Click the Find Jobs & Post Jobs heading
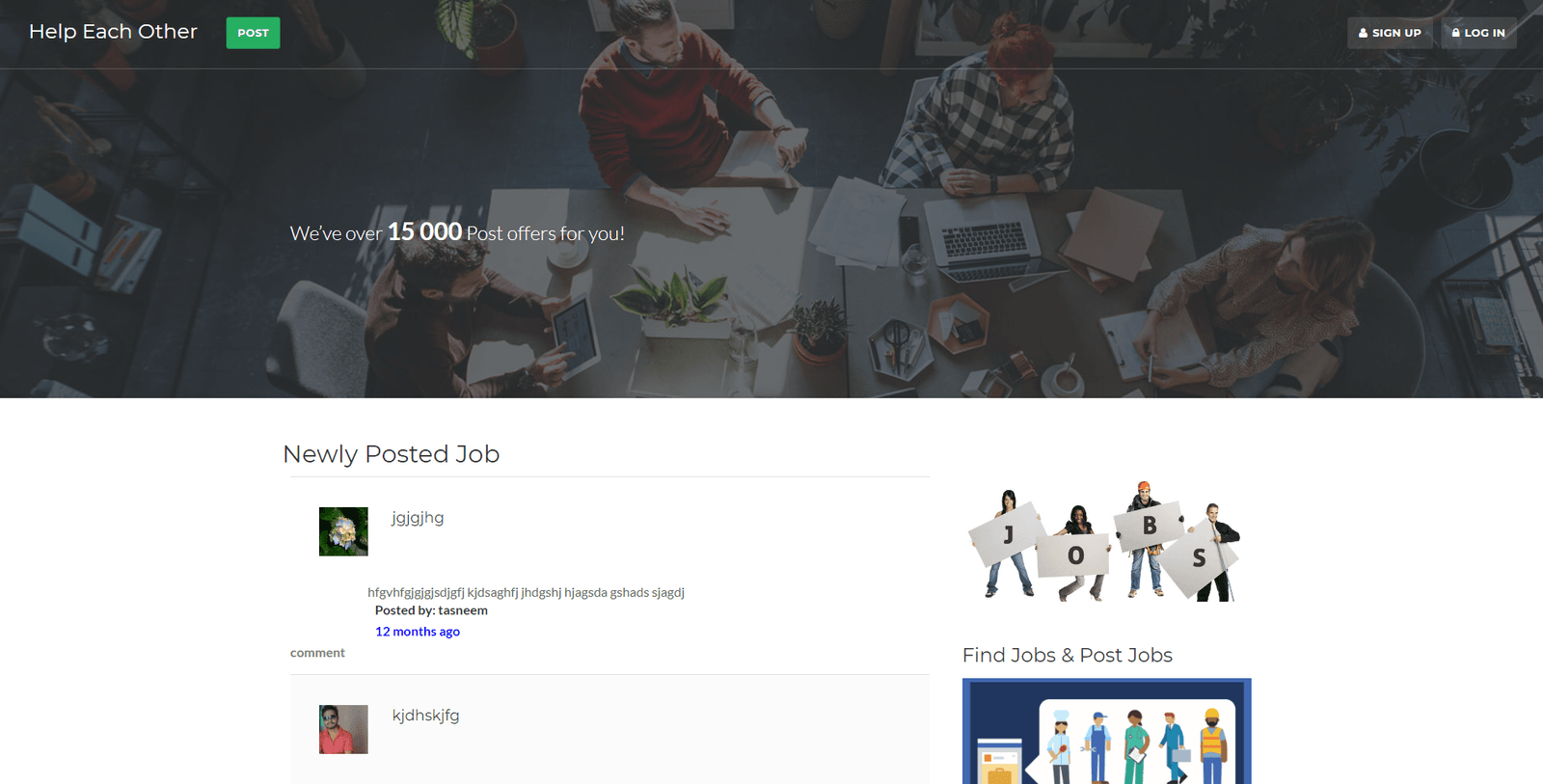Viewport: 1543px width, 784px height. coord(1068,655)
